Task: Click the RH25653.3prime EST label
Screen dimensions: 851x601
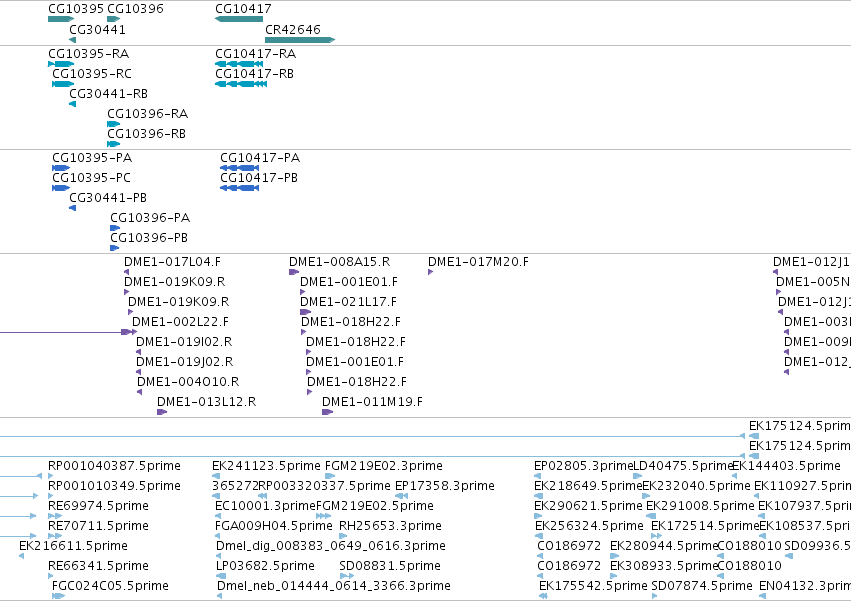Action: (390, 527)
